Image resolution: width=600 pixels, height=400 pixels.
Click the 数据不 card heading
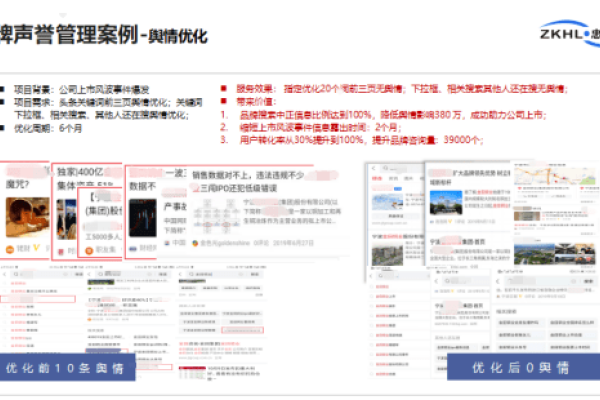pos(143,186)
